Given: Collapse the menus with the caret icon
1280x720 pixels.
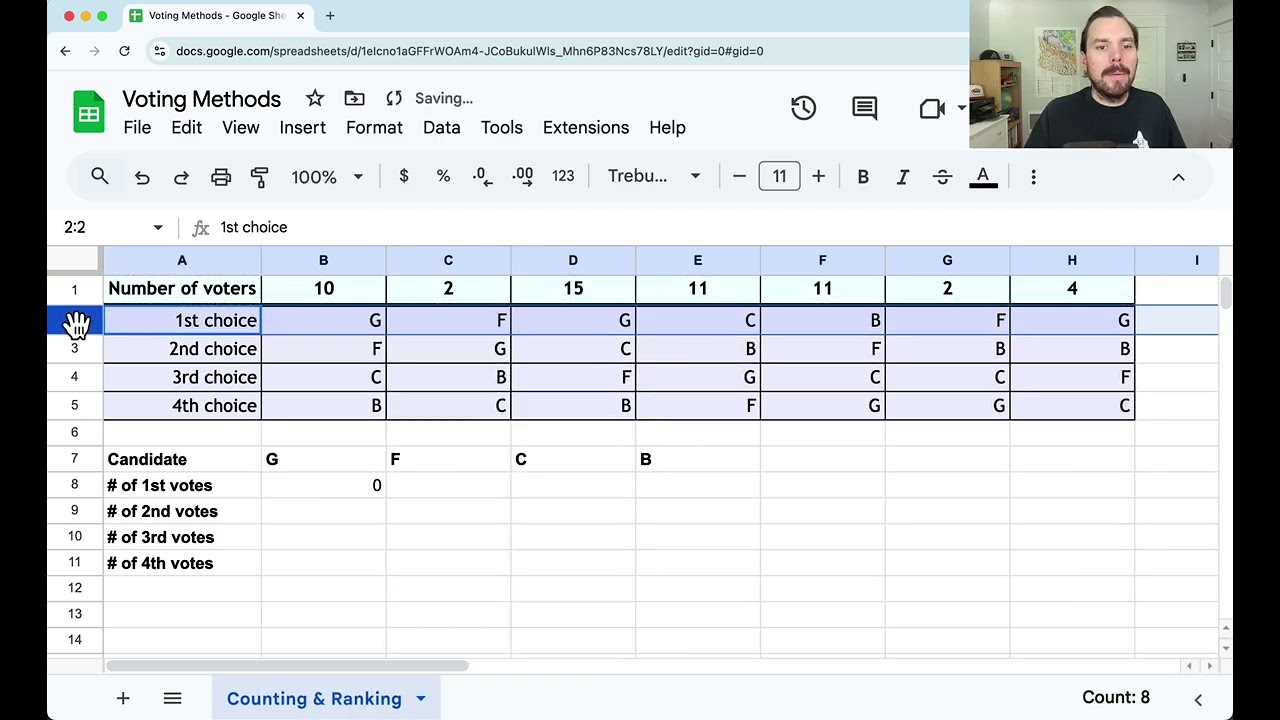Looking at the screenshot, I should coord(1178,177).
